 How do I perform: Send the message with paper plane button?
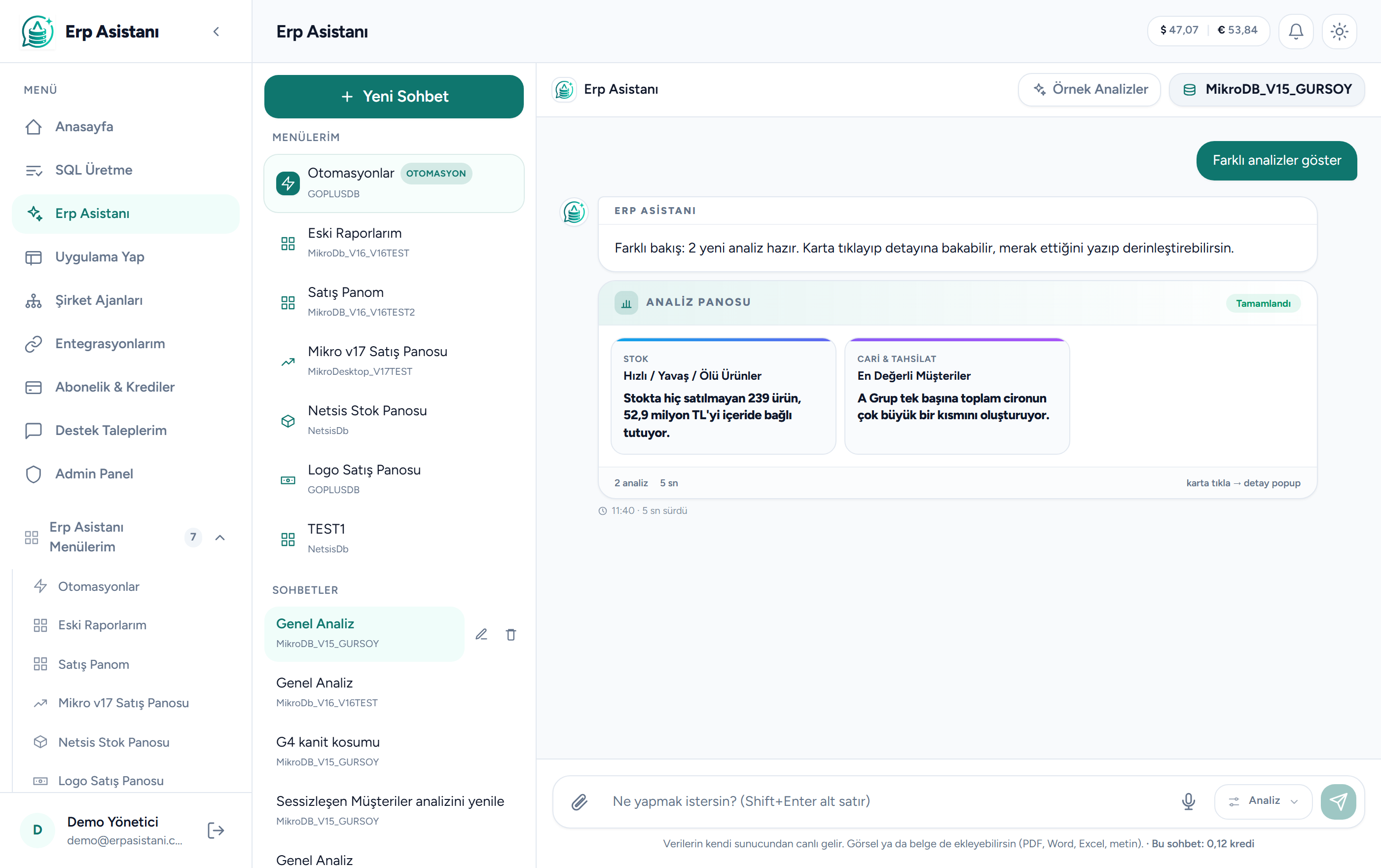point(1338,802)
